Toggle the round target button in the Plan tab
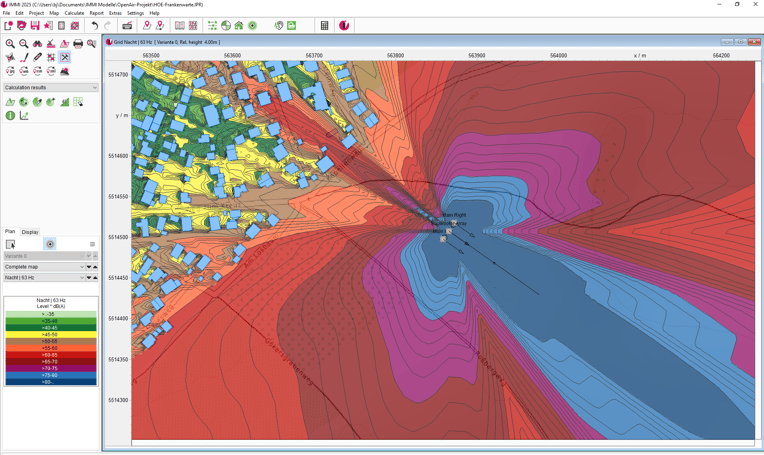The width and height of the screenshot is (764, 455). click(50, 244)
